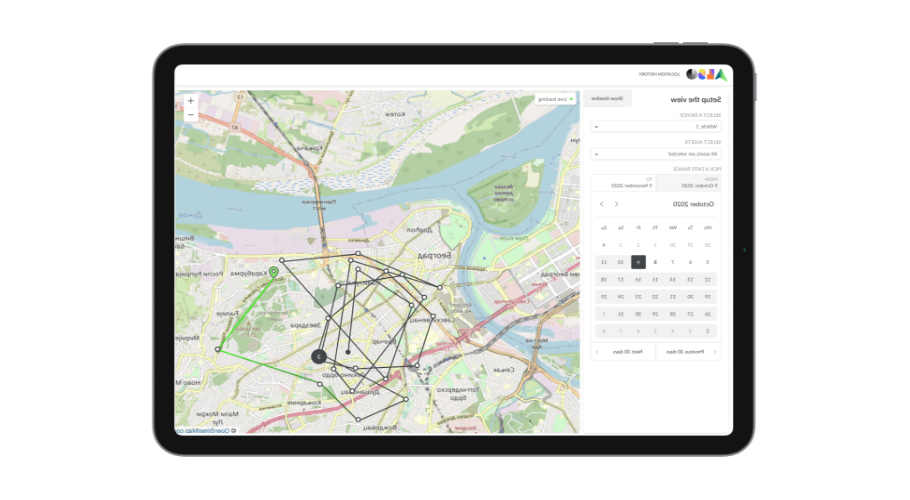Click the map zoom in plus button
This screenshot has height=500, width=910.
191,100
